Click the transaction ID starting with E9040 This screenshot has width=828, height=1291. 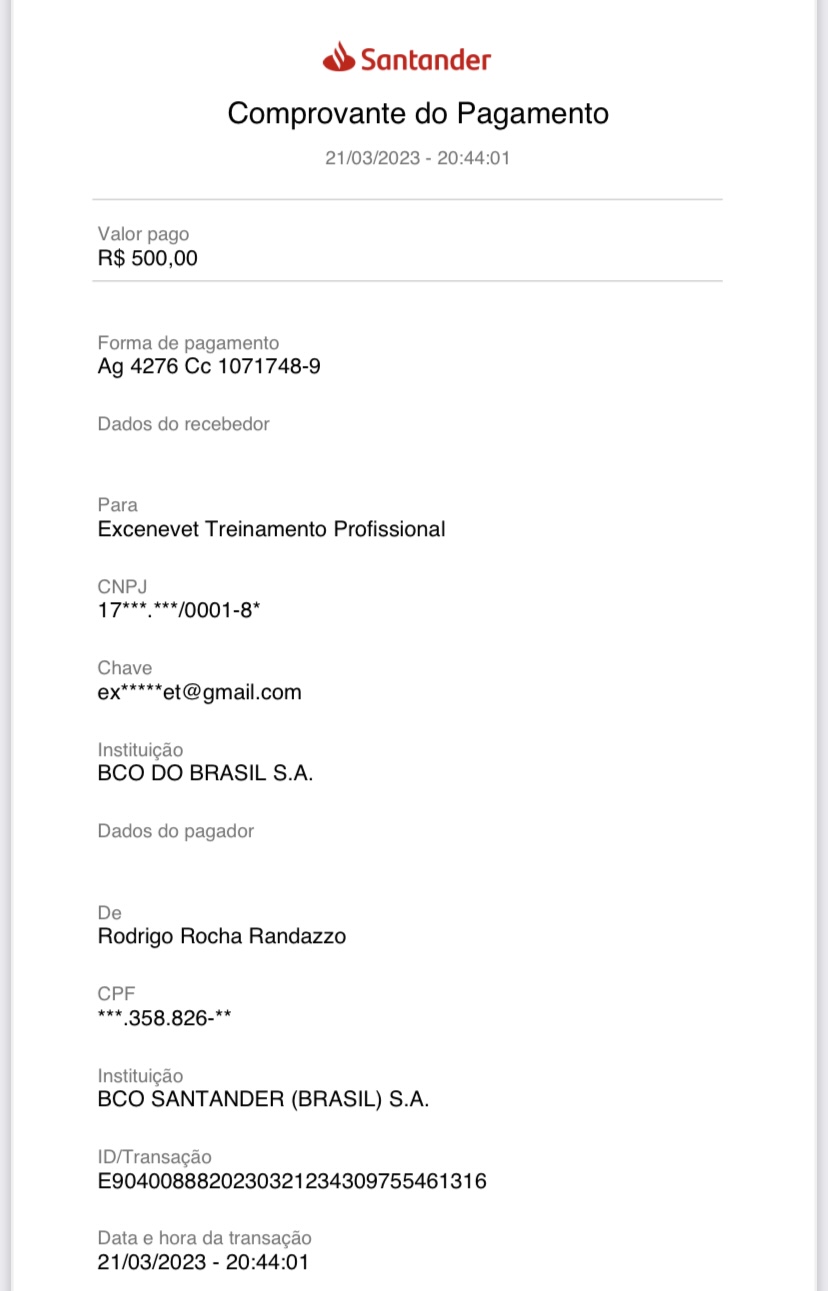point(292,1181)
